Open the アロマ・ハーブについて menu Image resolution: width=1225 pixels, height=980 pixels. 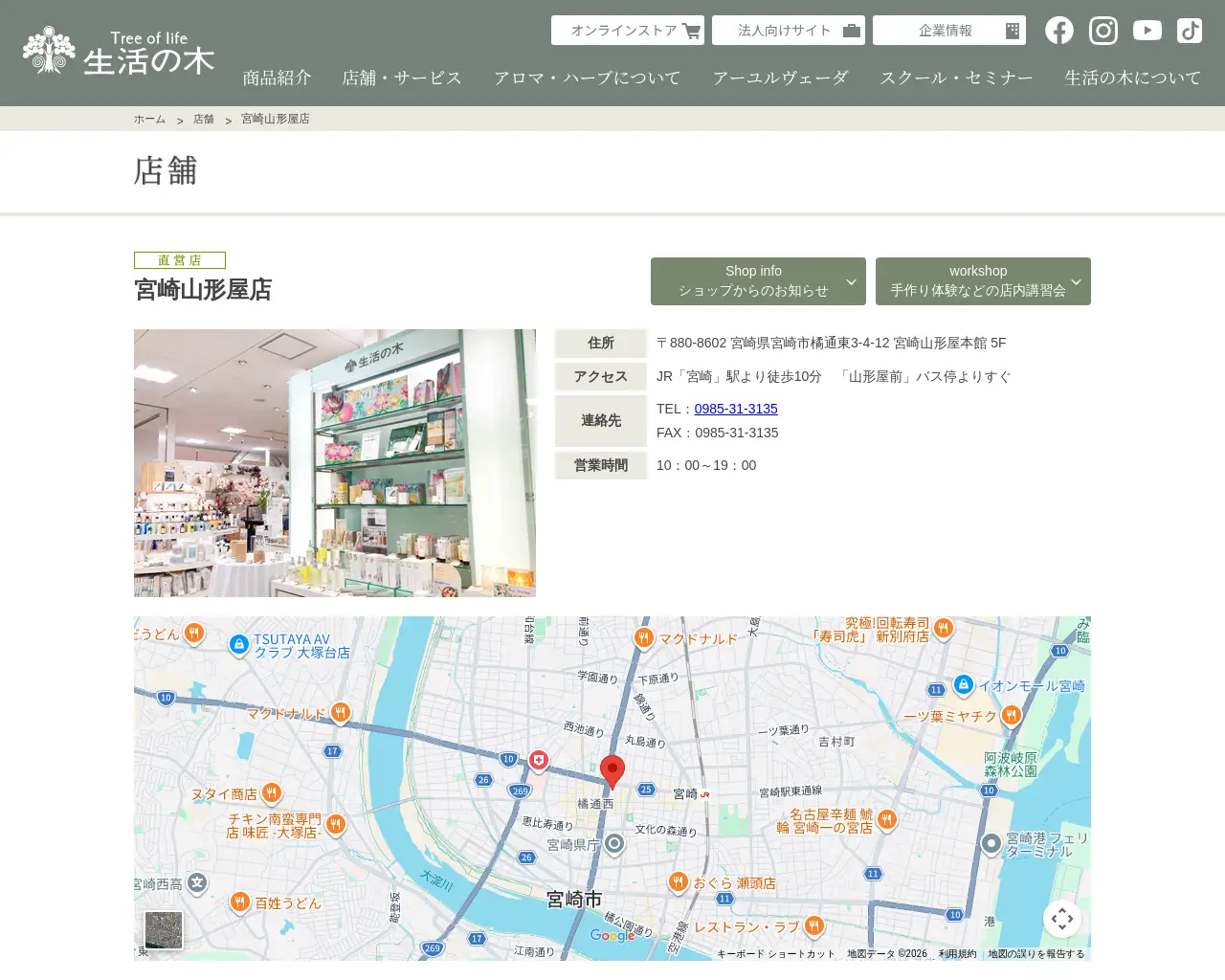(x=588, y=78)
